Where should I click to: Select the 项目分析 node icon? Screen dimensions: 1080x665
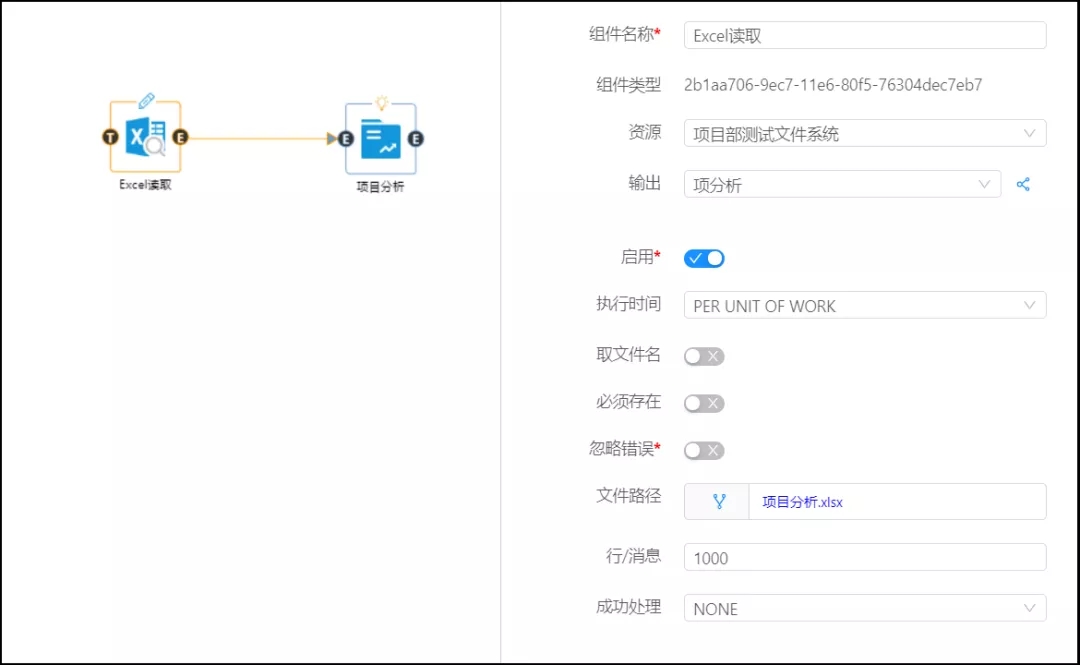coord(380,139)
